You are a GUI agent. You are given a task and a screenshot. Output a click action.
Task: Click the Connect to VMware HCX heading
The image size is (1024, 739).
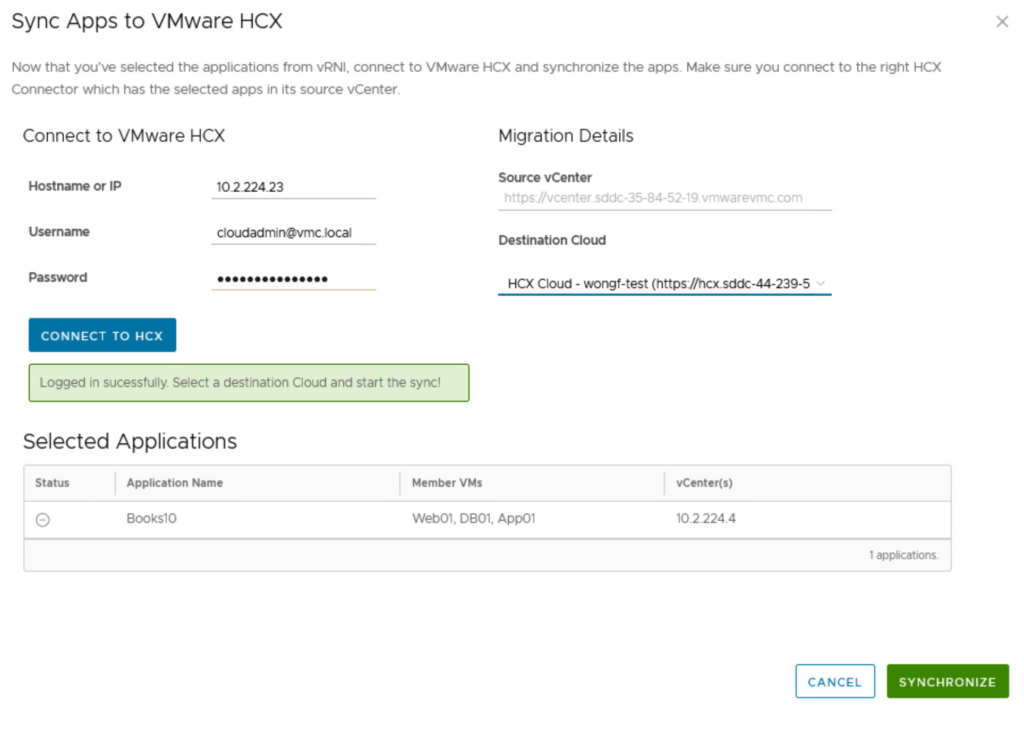(x=124, y=136)
